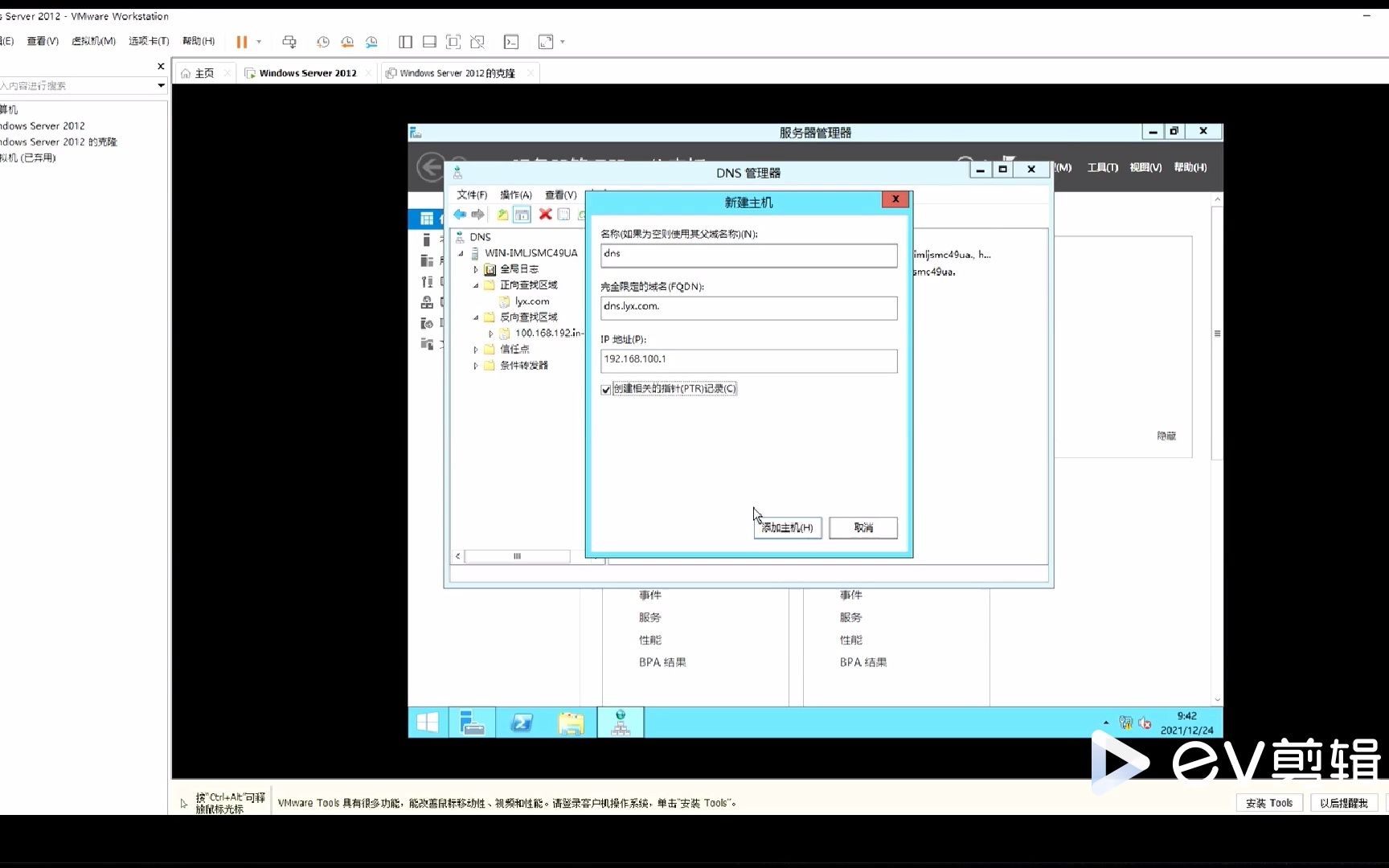Open the power options dropdown arrow beside the pause icon
Image resolution: width=1389 pixels, height=868 pixels.
pyautogui.click(x=259, y=42)
